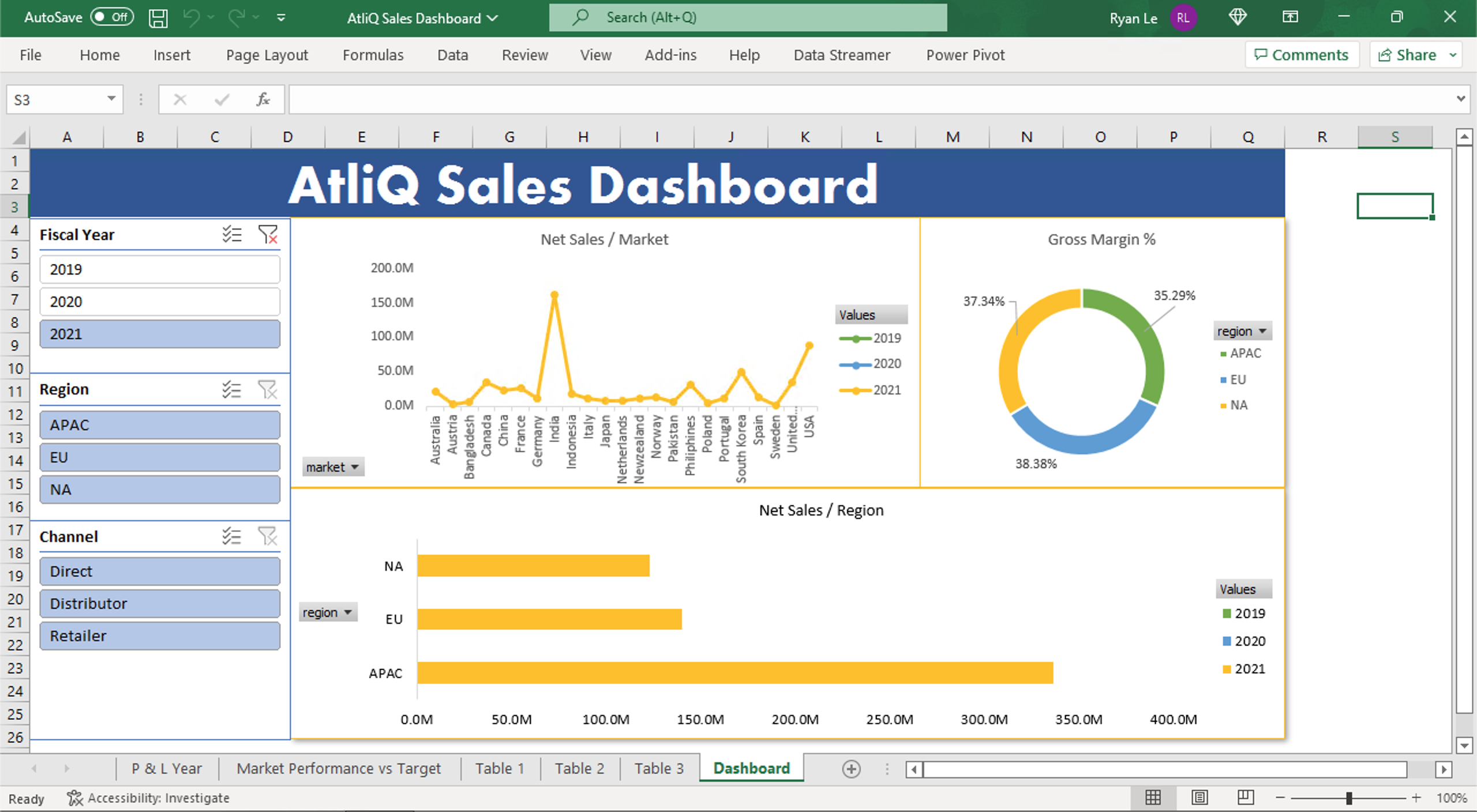This screenshot has width=1477, height=812.
Task: Open the Power Pivot ribbon tab
Action: (965, 55)
